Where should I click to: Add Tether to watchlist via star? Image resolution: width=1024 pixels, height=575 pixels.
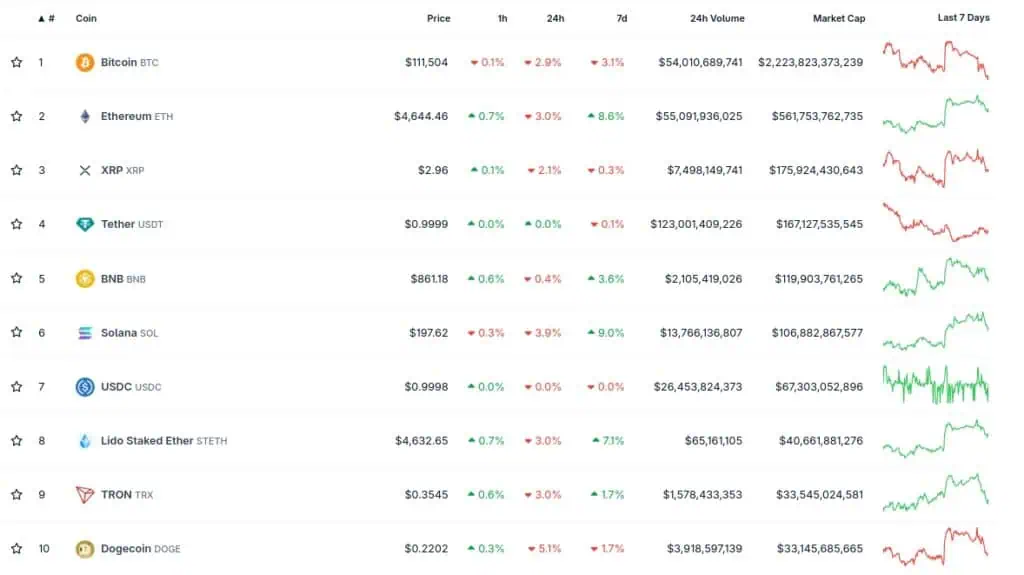pyautogui.click(x=16, y=224)
